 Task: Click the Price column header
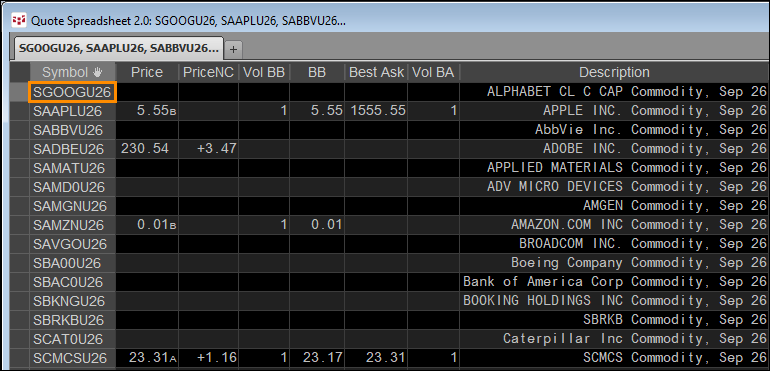coord(147,73)
